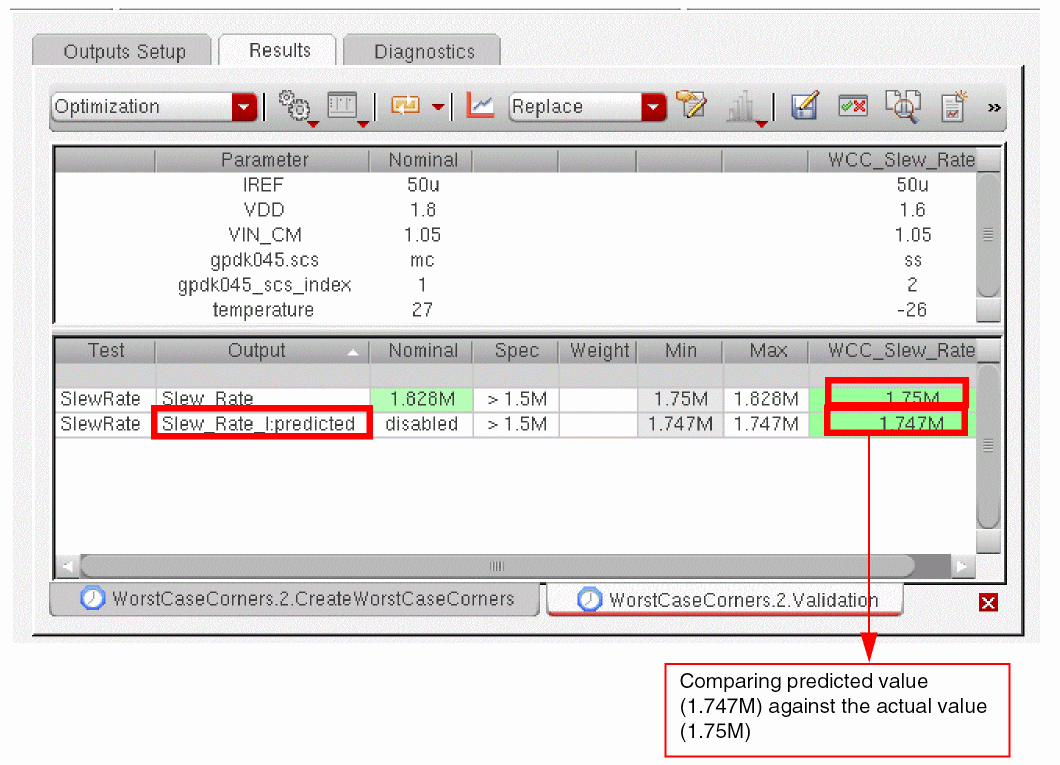Click the grayed histogram bar chart icon

tap(740, 106)
